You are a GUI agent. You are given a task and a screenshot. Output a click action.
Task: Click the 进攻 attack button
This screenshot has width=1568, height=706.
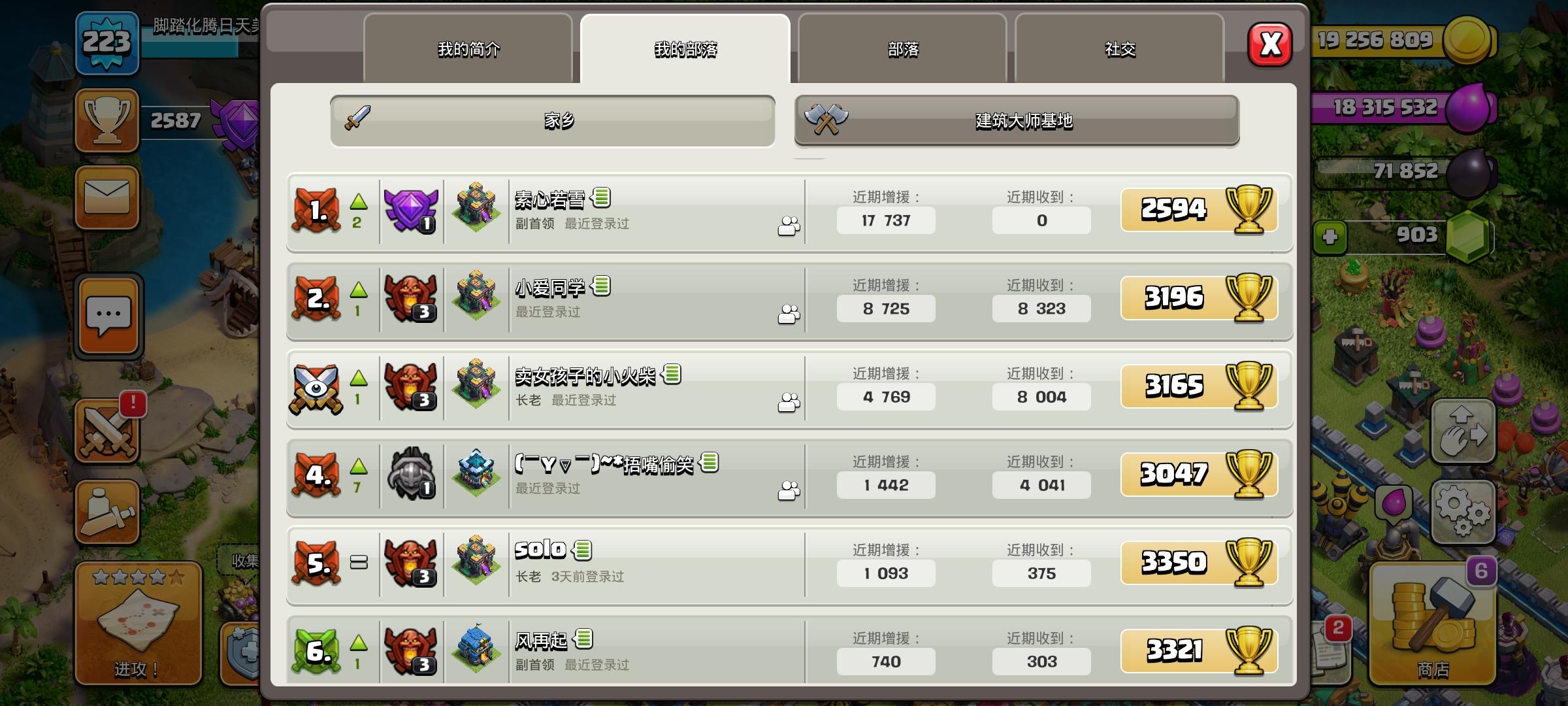click(x=138, y=623)
